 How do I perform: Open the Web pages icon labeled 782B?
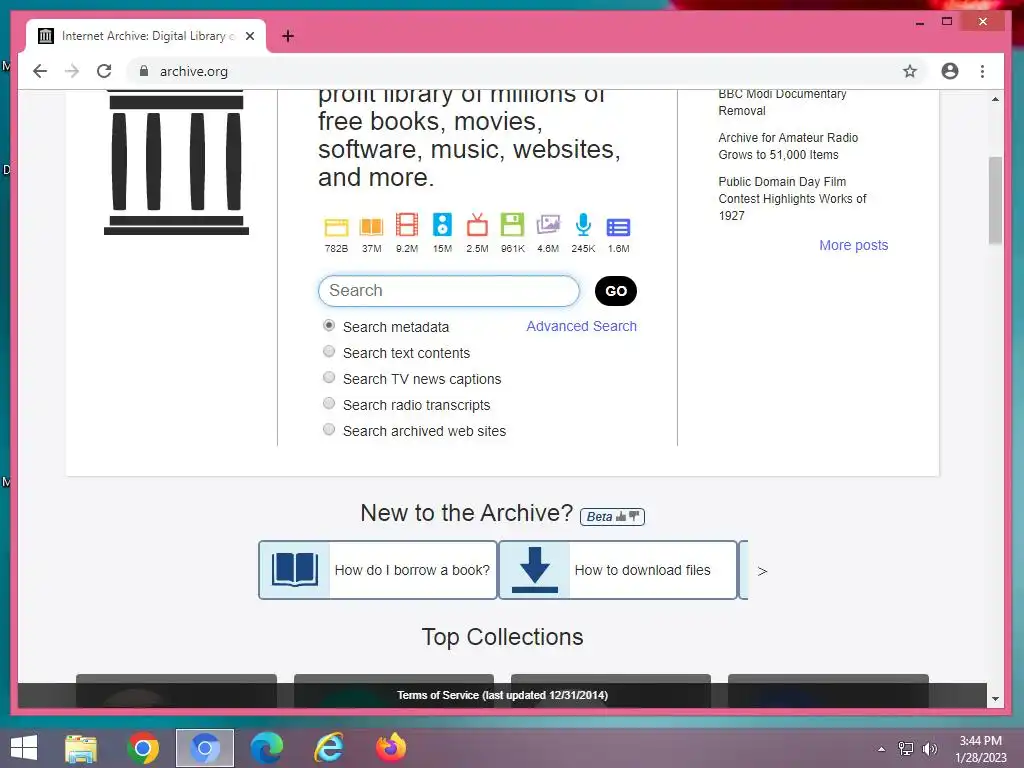click(x=336, y=227)
